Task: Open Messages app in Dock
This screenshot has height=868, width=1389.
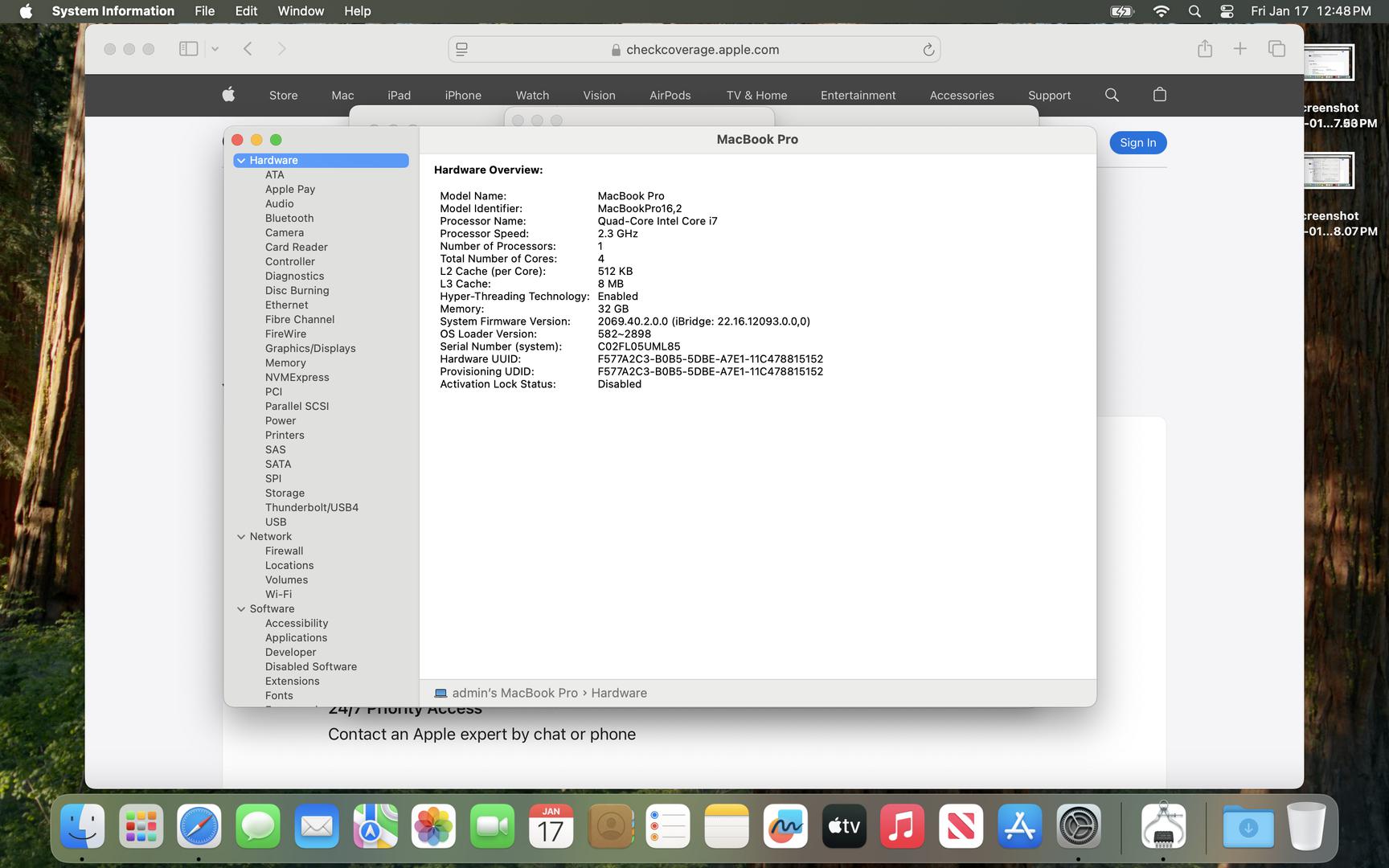Action: pyautogui.click(x=258, y=826)
